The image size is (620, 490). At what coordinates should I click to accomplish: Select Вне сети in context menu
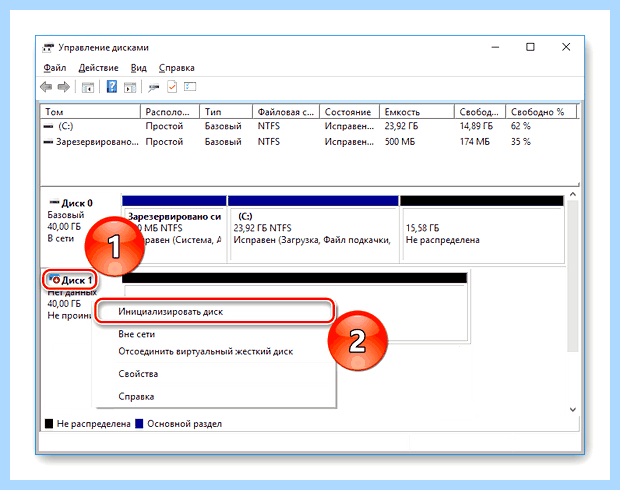click(x=215, y=334)
